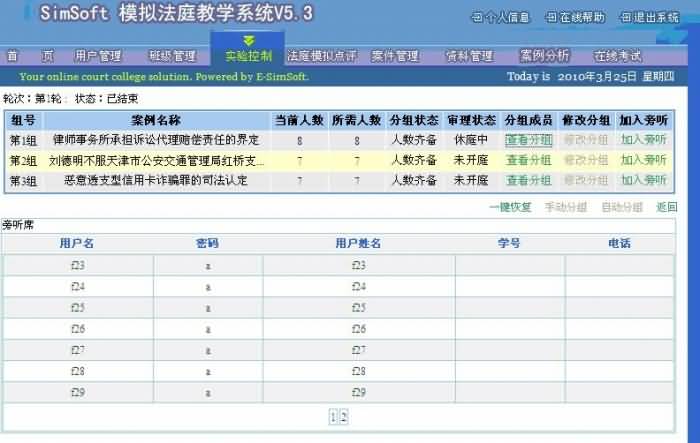Click 加入旁听 for 第3组
The width and height of the screenshot is (700, 443).
(643, 180)
